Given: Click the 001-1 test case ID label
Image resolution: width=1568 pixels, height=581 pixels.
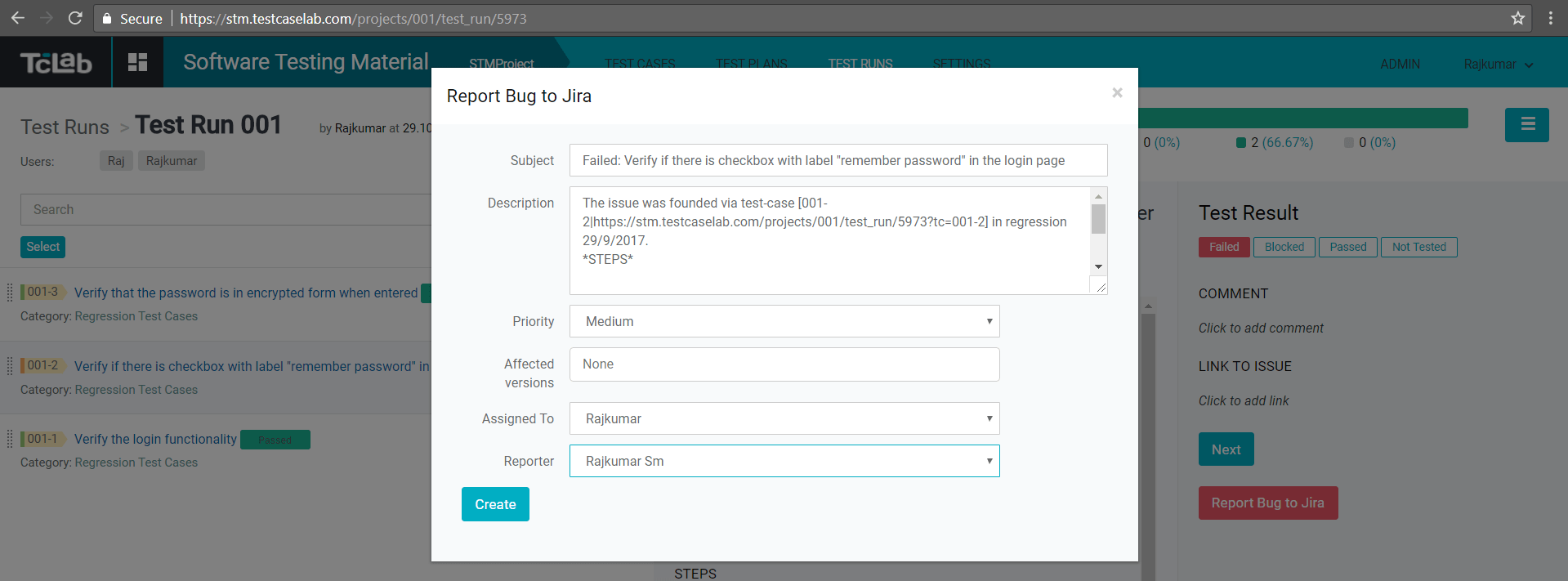Looking at the screenshot, I should (x=42, y=439).
